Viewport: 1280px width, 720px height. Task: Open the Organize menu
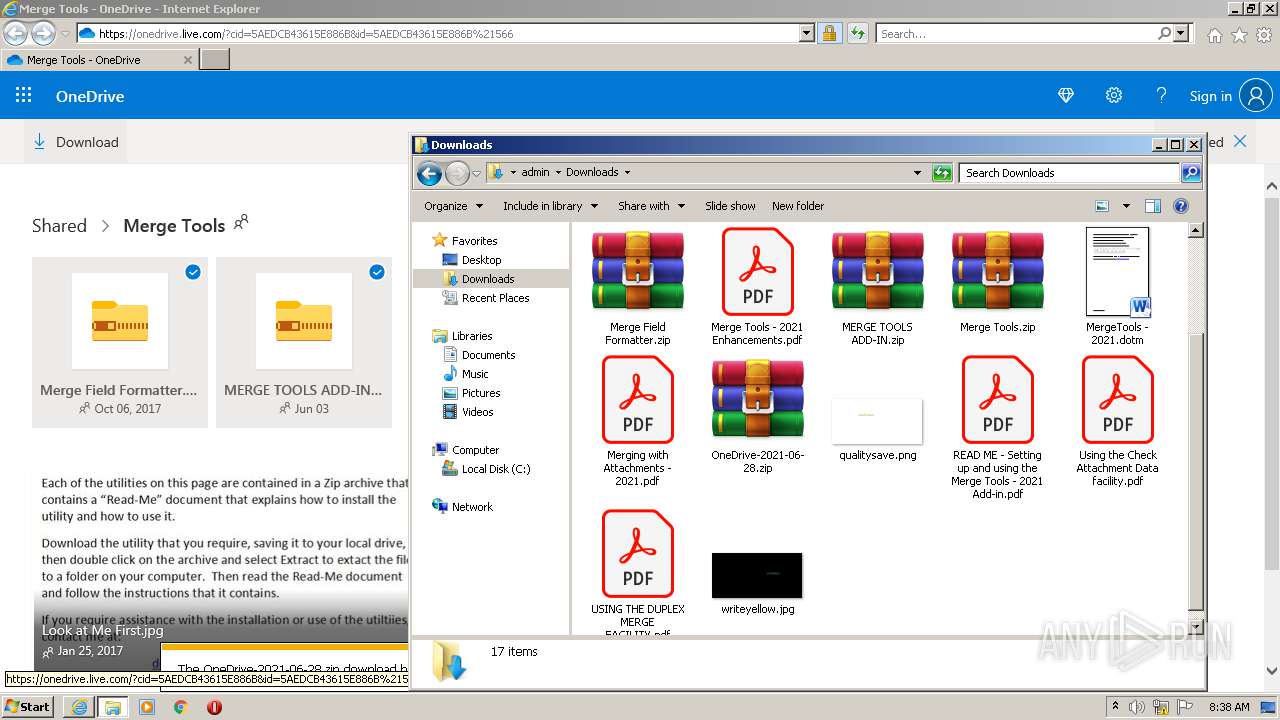453,206
